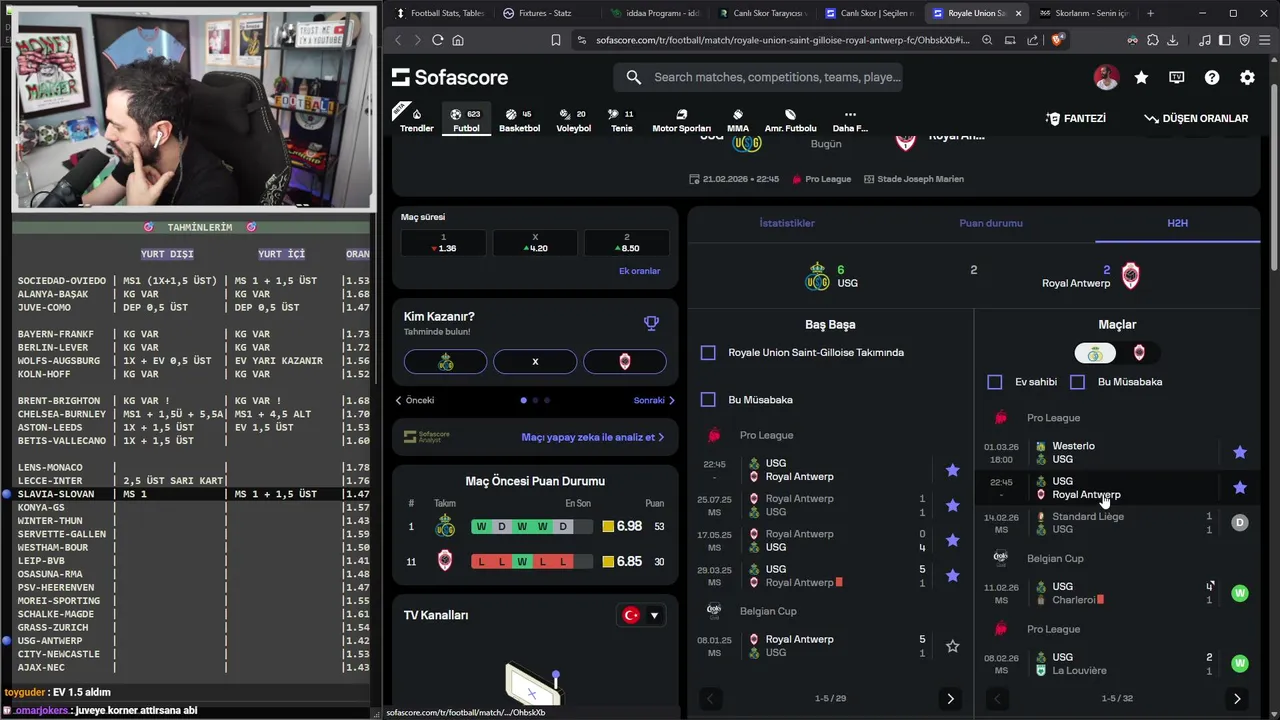Favorite the 08.01.25 Belgian Cup match
Image resolution: width=1280 pixels, height=720 pixels.
pos(952,646)
